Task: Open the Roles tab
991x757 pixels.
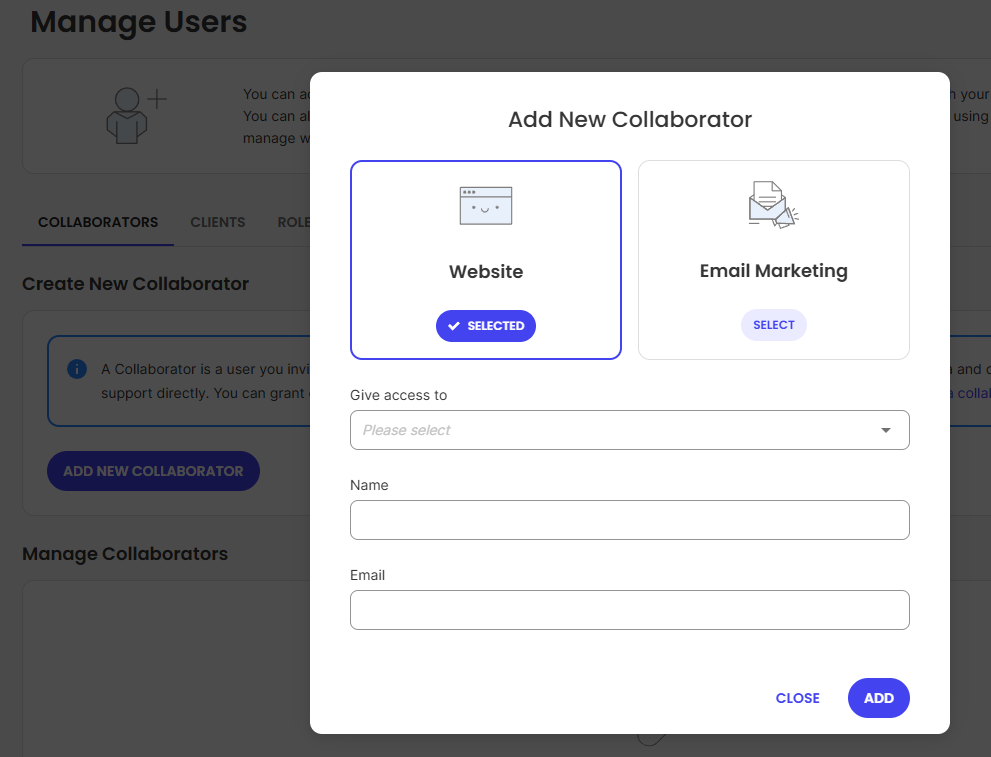Action: pos(293,222)
